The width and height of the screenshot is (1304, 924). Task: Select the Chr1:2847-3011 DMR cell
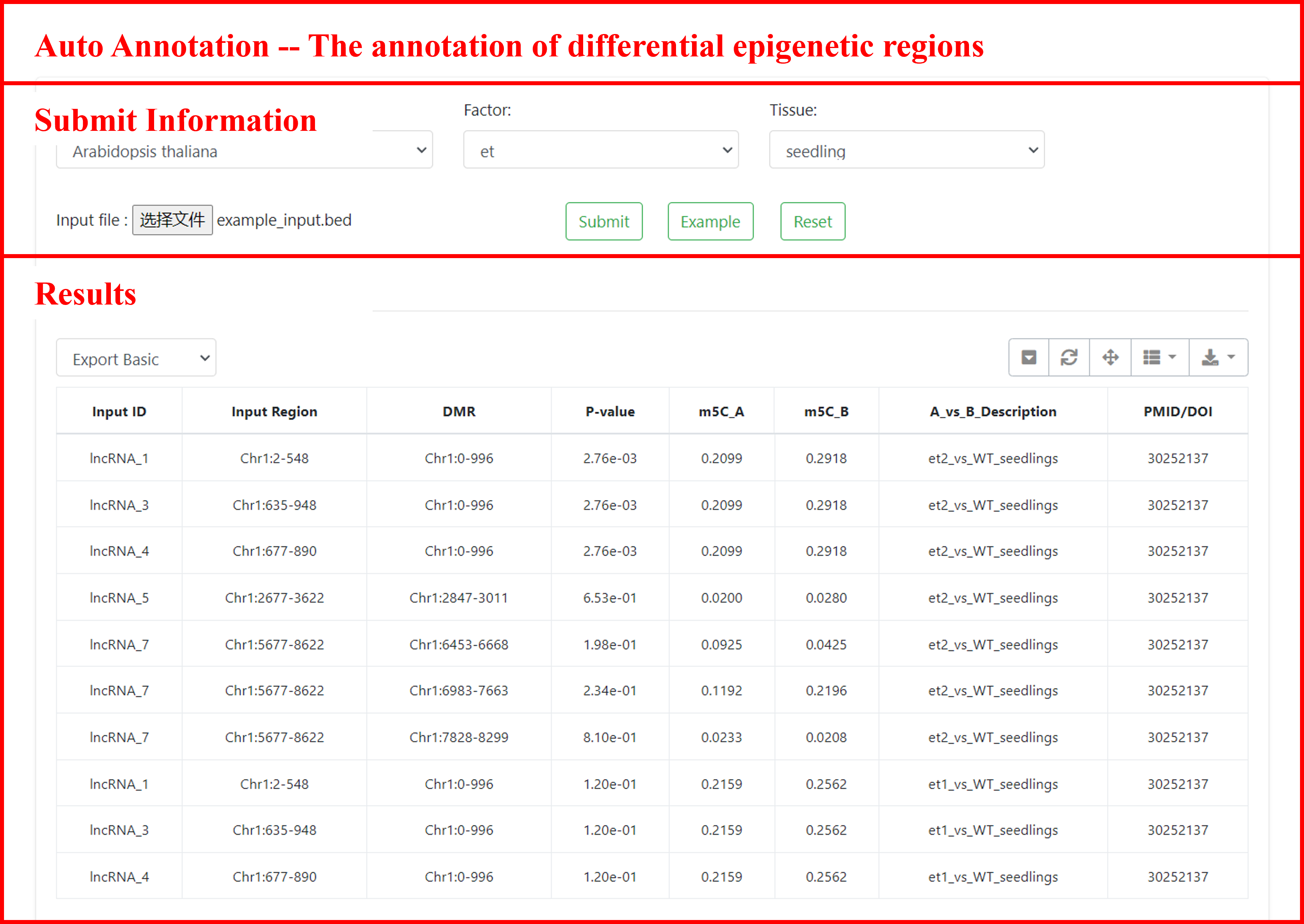459,597
